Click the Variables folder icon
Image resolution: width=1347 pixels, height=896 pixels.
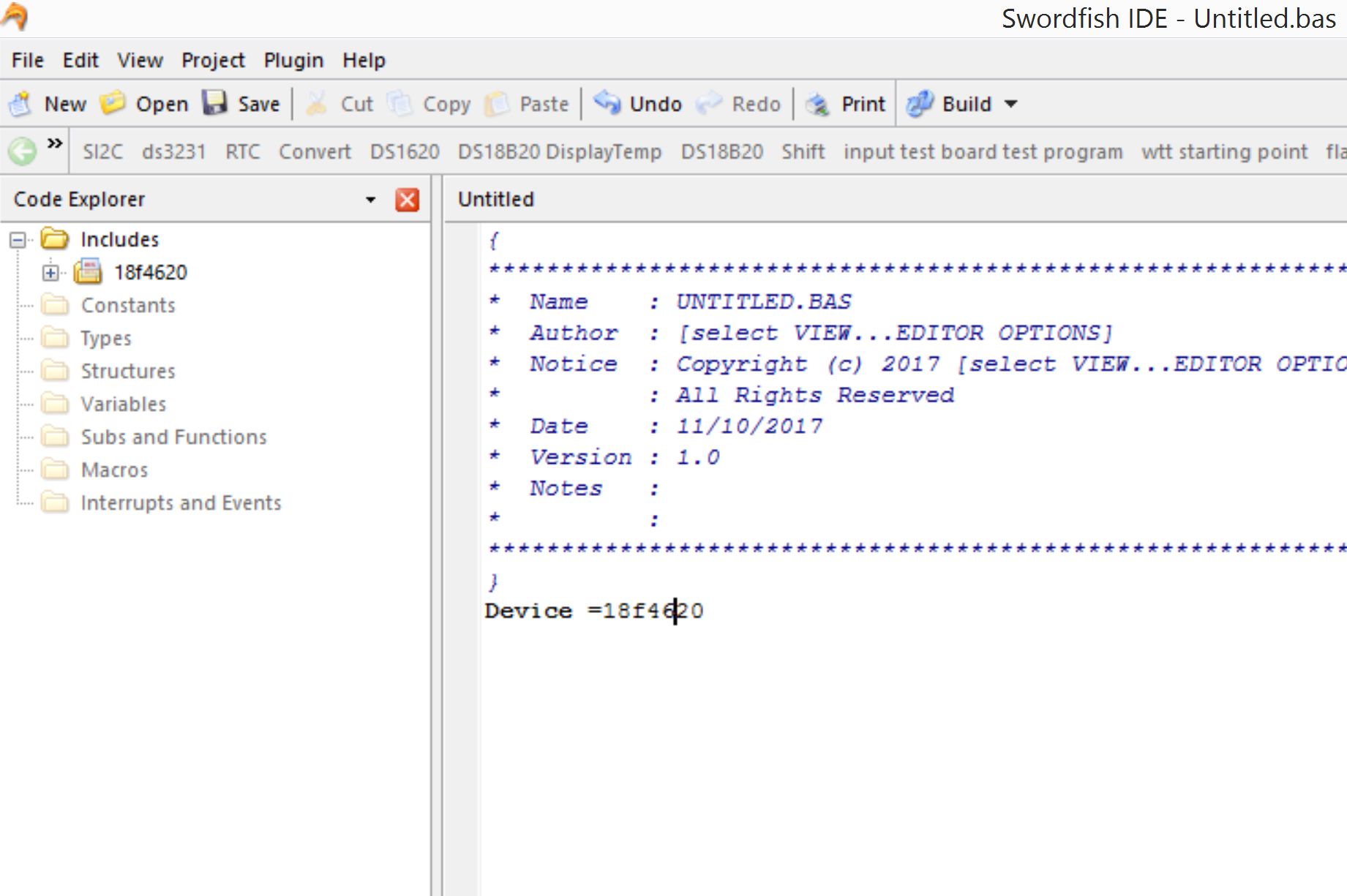coord(55,403)
